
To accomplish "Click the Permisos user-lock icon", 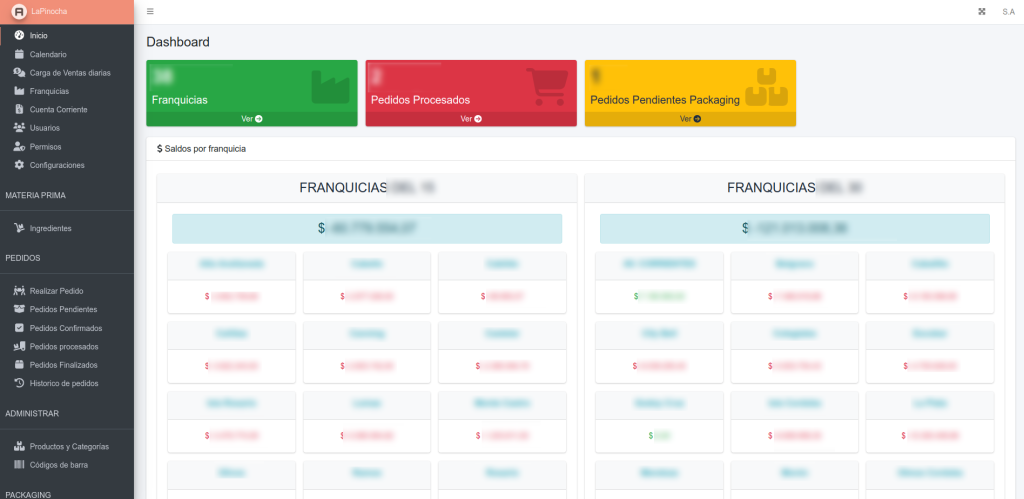I will 19,146.
